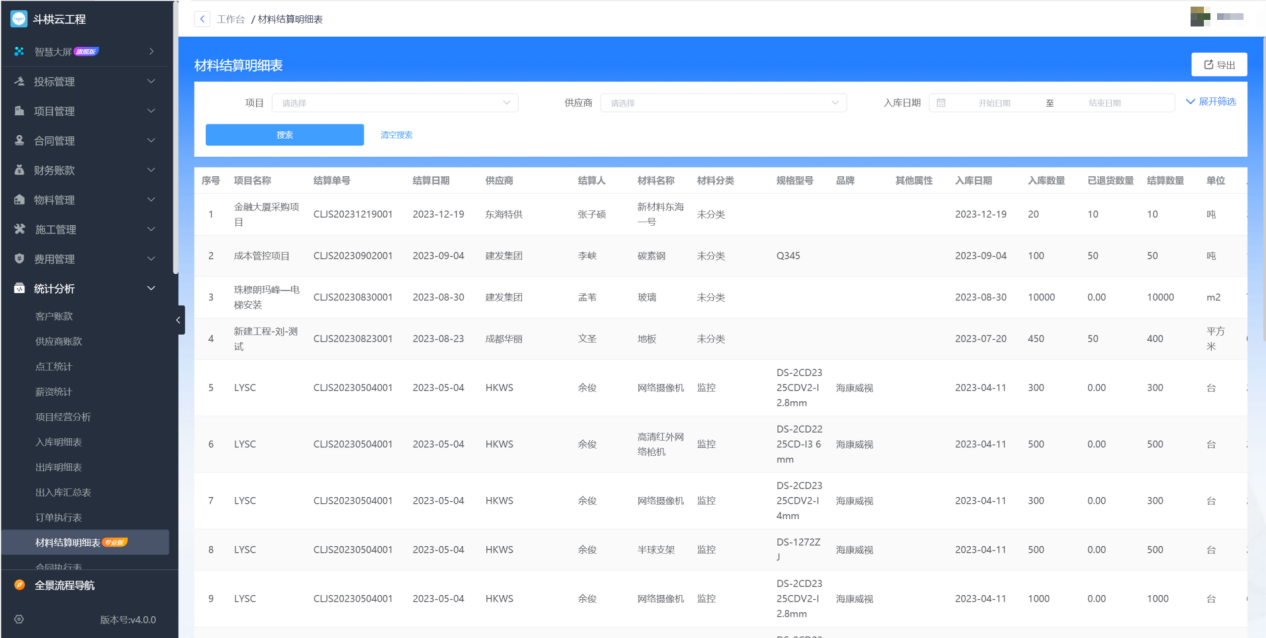Viewport: 1266px width, 638px height.
Task: Expand more filters with 展开筛选
Action: pyautogui.click(x=1211, y=102)
